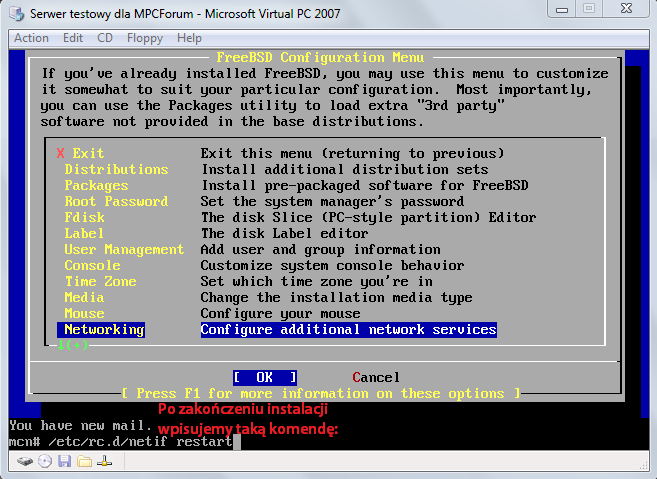Minimize the Virtual PC window
Viewport: 657px width, 479px height.
click(562, 9)
